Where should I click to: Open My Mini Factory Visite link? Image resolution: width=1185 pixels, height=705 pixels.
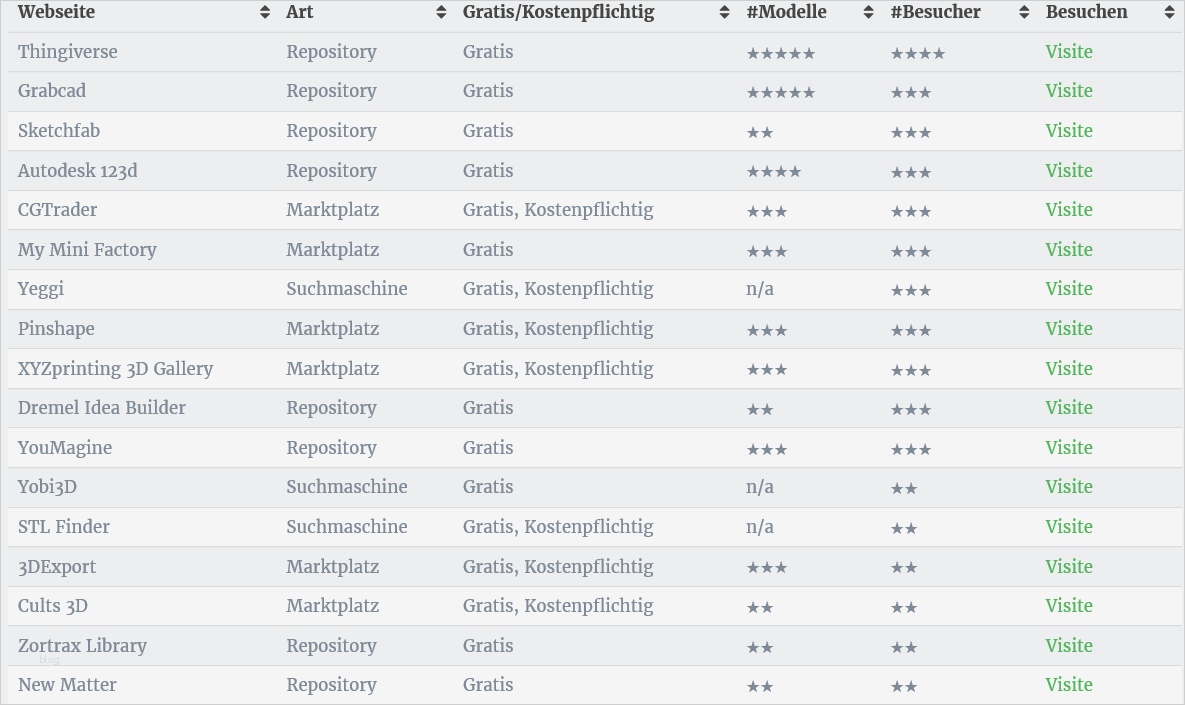point(1069,250)
